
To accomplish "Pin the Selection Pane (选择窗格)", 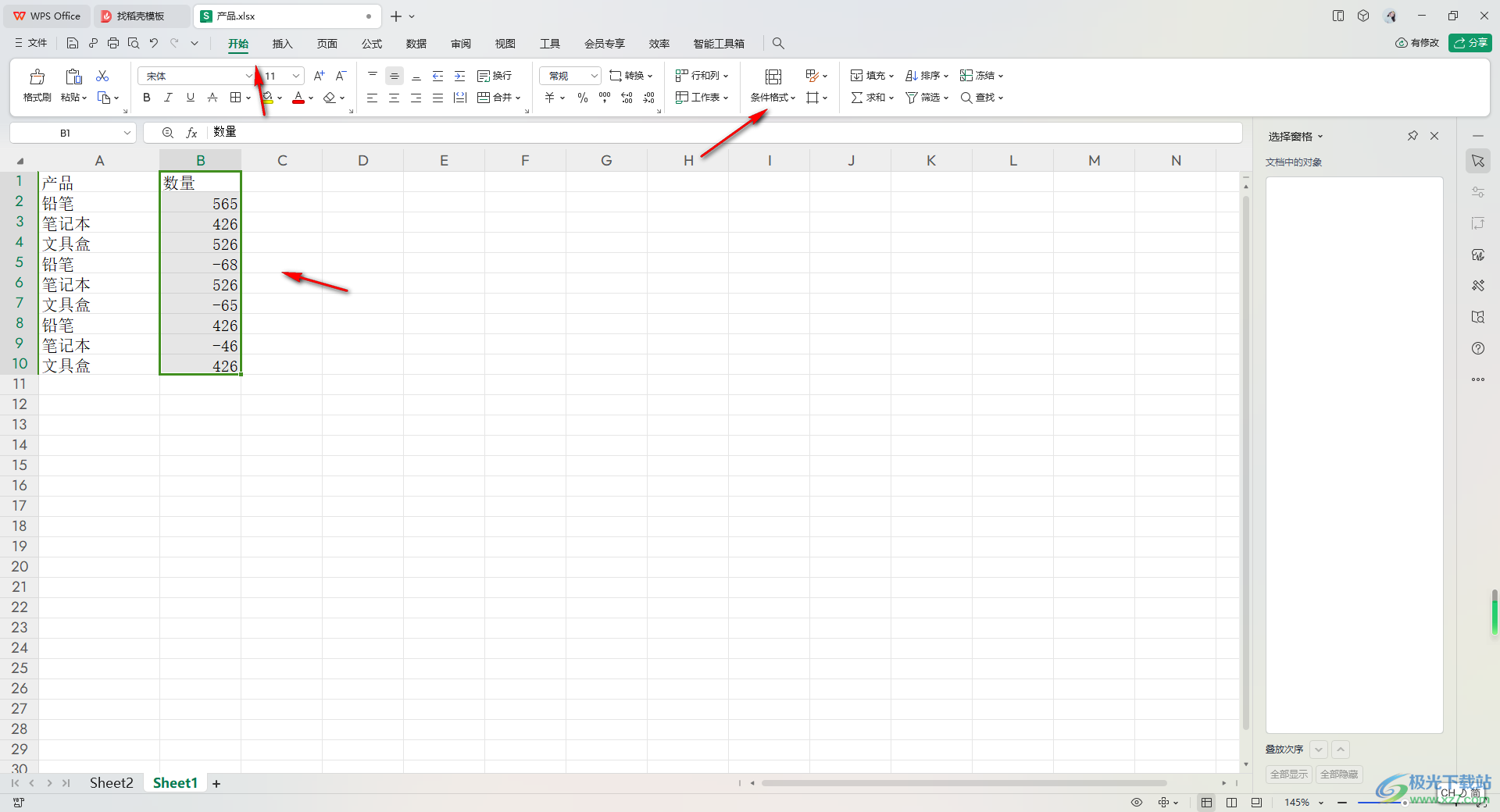I will tap(1412, 136).
